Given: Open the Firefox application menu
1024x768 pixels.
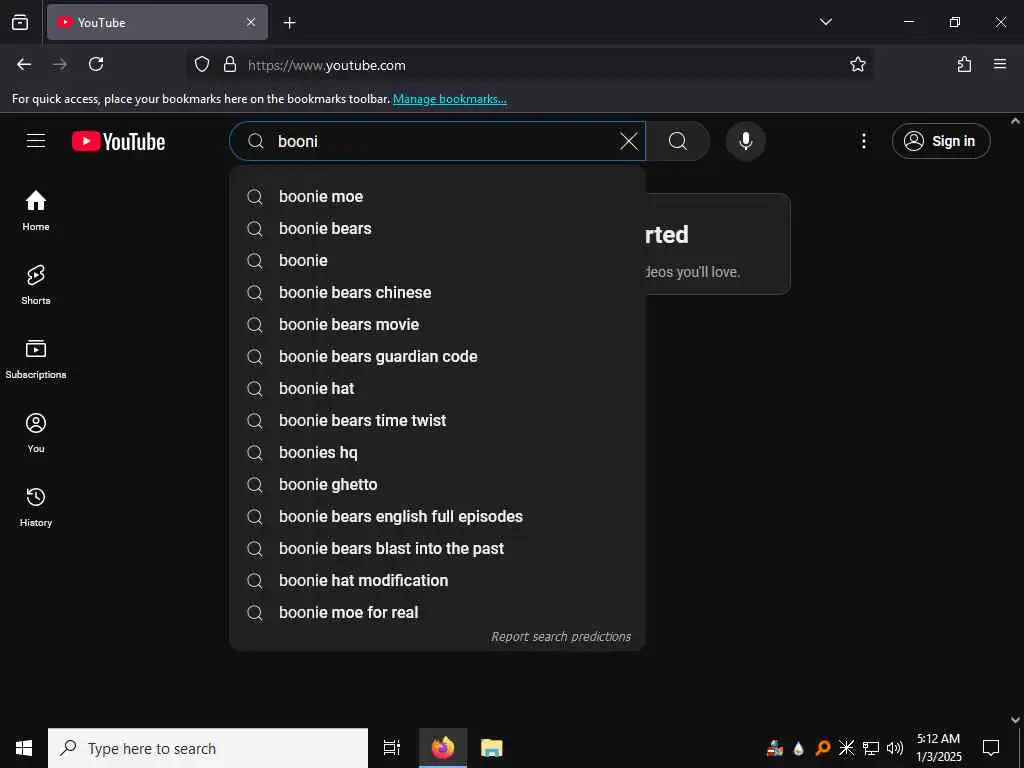Looking at the screenshot, I should pos(1000,65).
